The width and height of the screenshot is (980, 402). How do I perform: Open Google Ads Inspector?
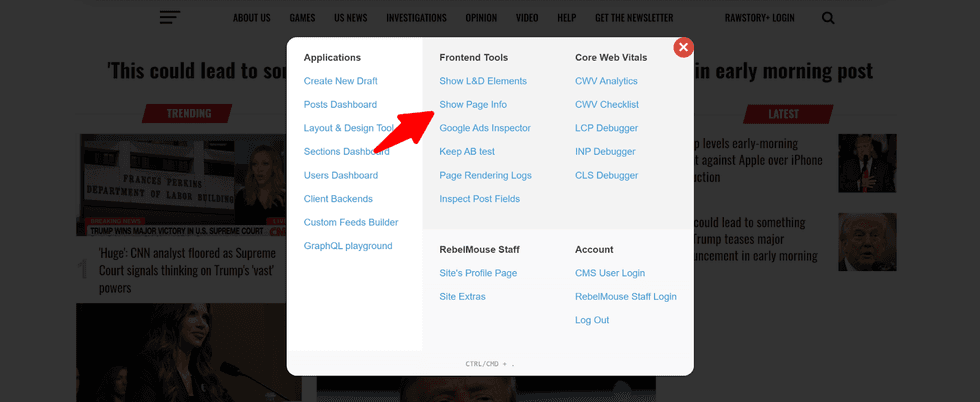pyautogui.click(x=485, y=128)
